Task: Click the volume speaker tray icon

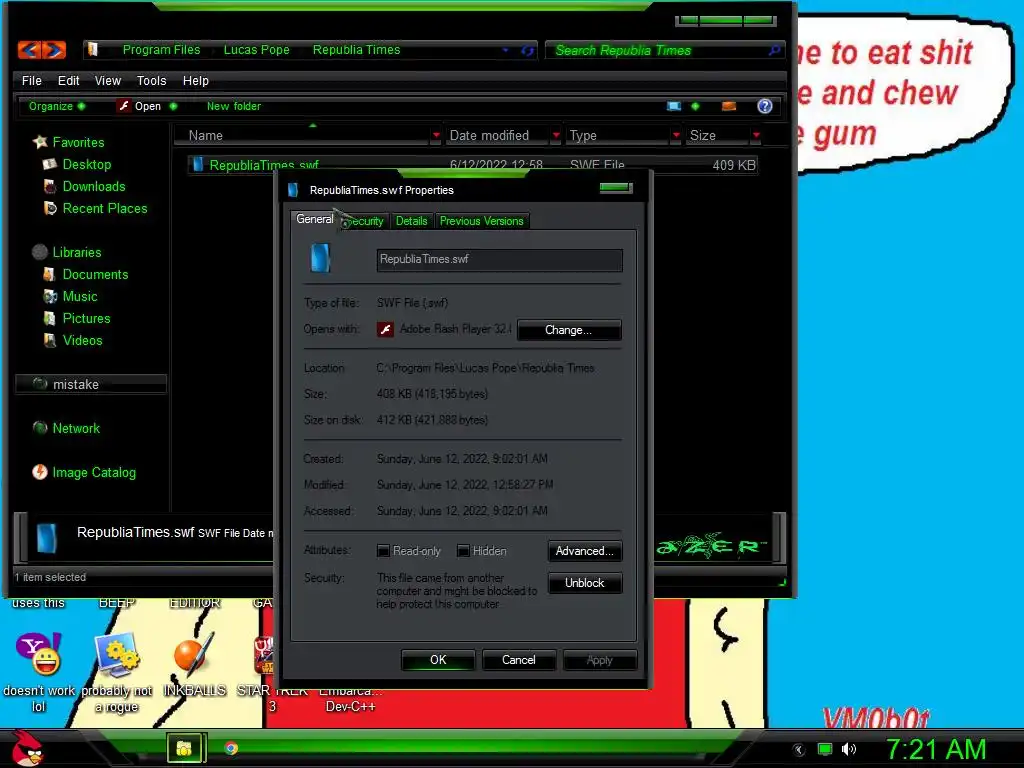Action: (848, 749)
